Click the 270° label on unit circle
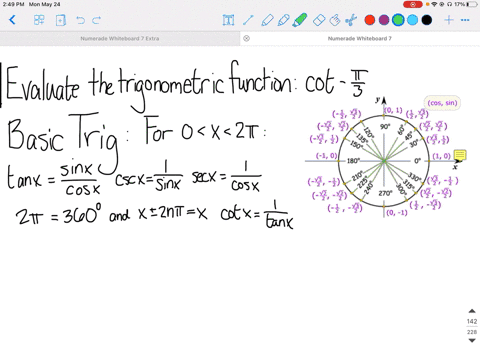The height and width of the screenshot is (360, 480). (385, 193)
